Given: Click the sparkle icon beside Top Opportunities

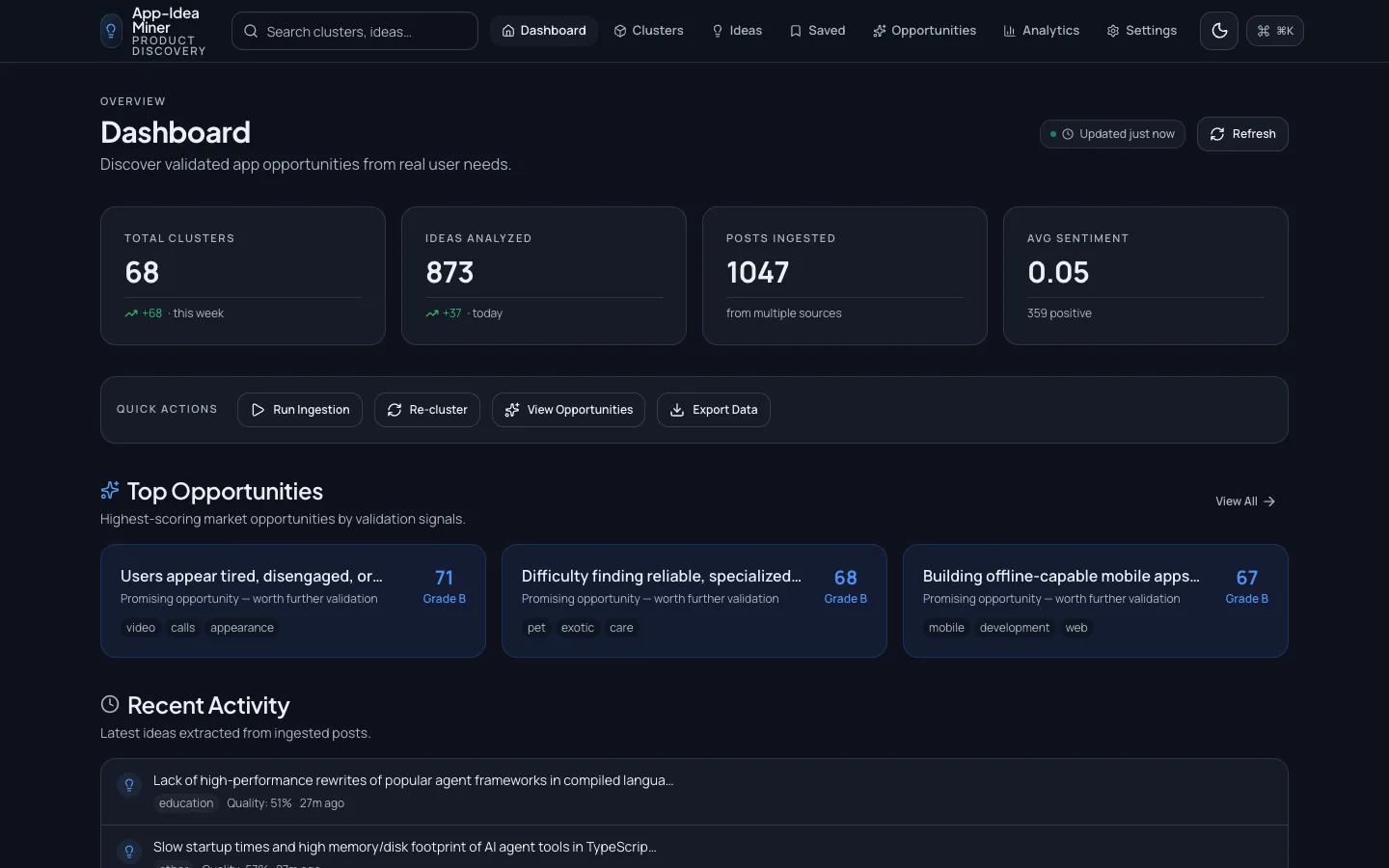Looking at the screenshot, I should (x=110, y=491).
